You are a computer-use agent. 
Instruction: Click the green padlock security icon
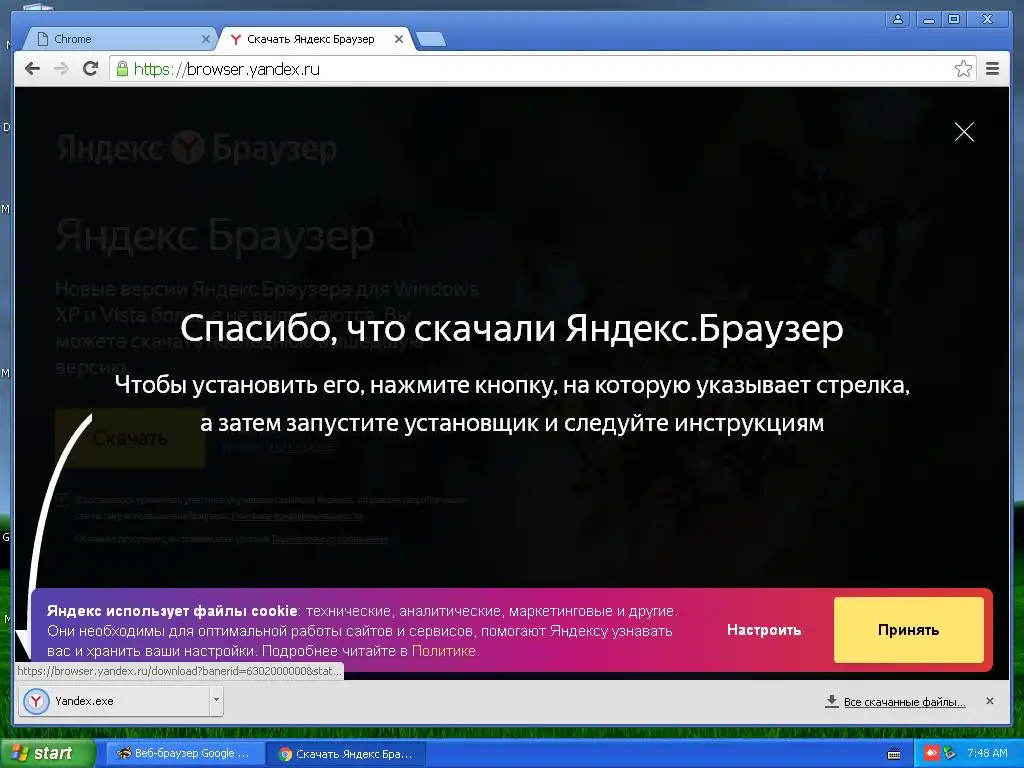122,69
